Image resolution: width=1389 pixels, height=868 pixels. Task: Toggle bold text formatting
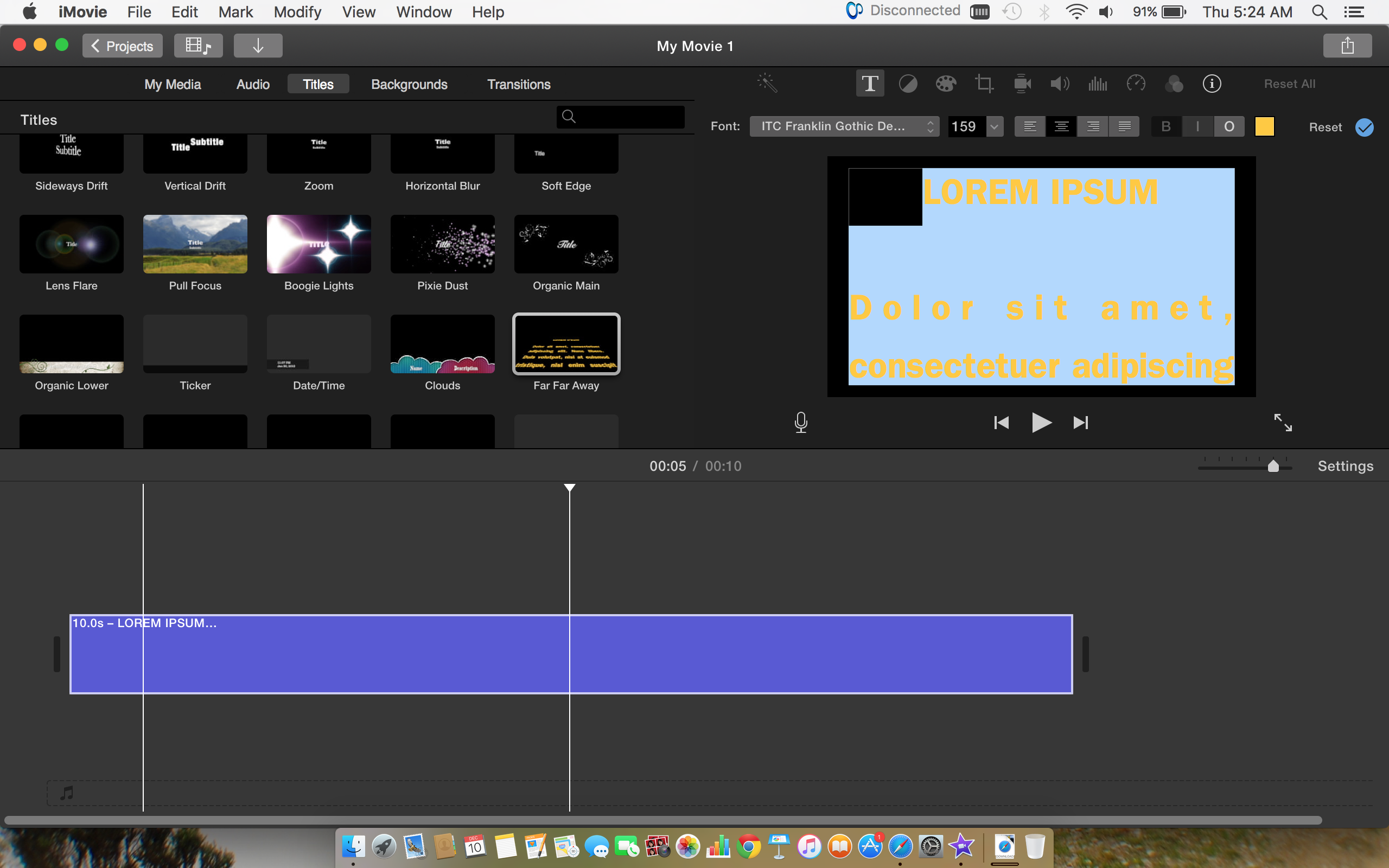coord(1165,126)
